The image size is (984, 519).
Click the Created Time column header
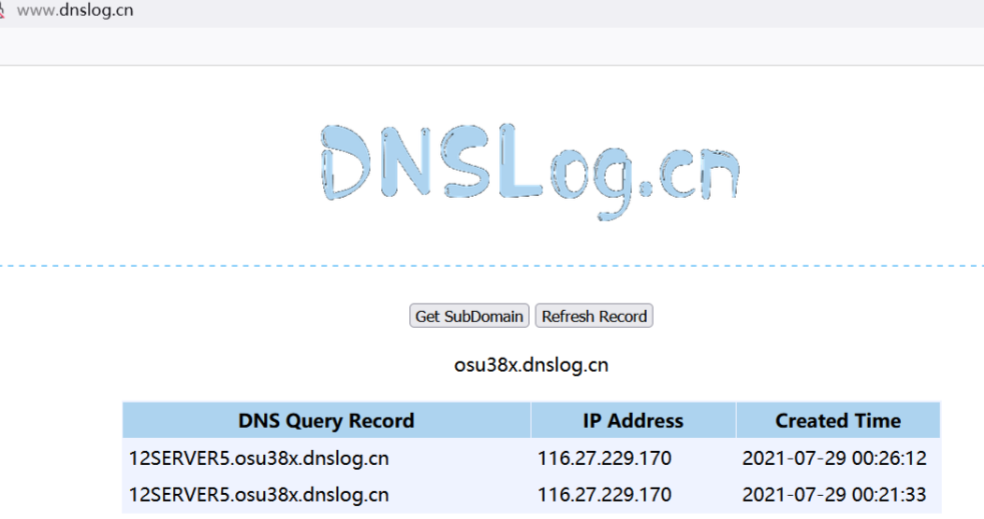click(x=838, y=420)
